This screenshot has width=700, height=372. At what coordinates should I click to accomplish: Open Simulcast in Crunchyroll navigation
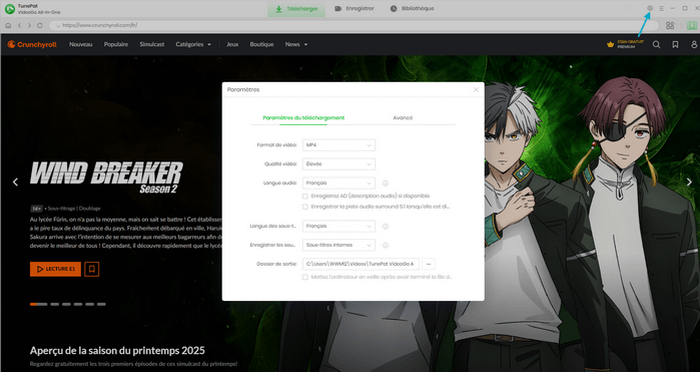pyautogui.click(x=152, y=44)
